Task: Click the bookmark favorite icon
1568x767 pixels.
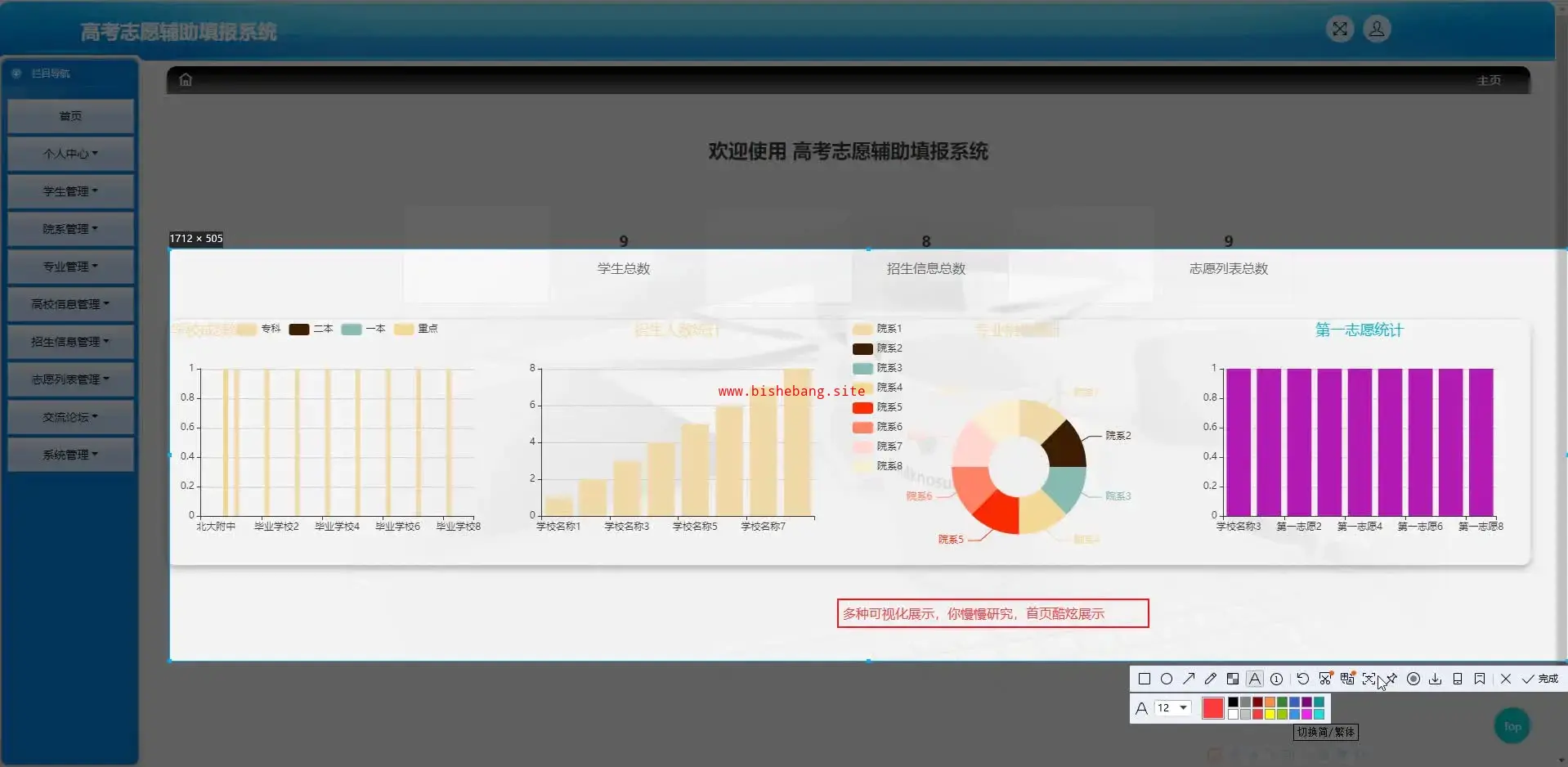Action: click(x=1480, y=679)
